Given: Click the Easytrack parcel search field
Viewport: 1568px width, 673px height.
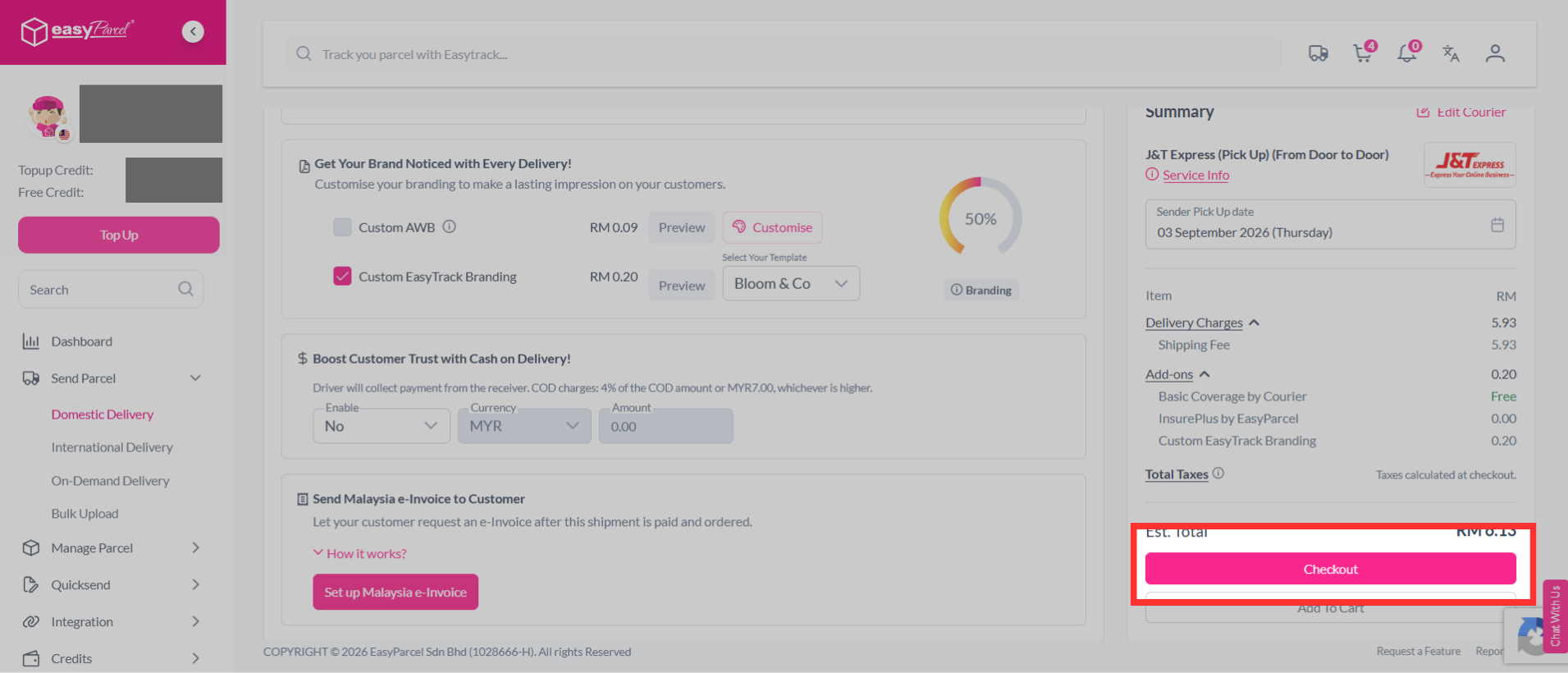Looking at the screenshot, I should click(x=784, y=54).
